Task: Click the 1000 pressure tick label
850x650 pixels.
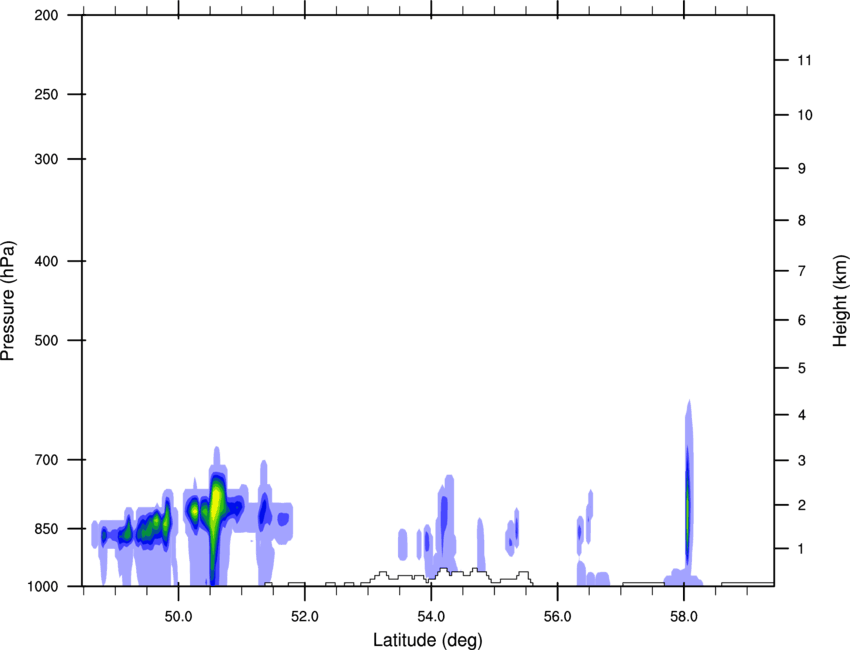Action: point(43,586)
